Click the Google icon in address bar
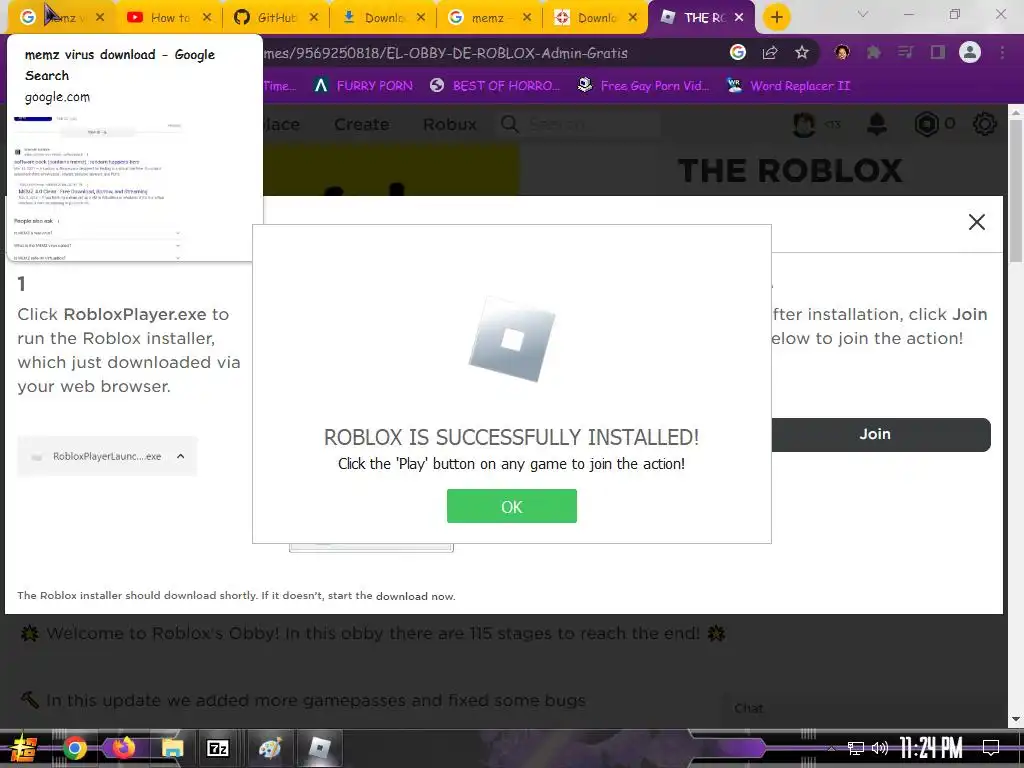Image resolution: width=1024 pixels, height=768 pixels. [737, 52]
